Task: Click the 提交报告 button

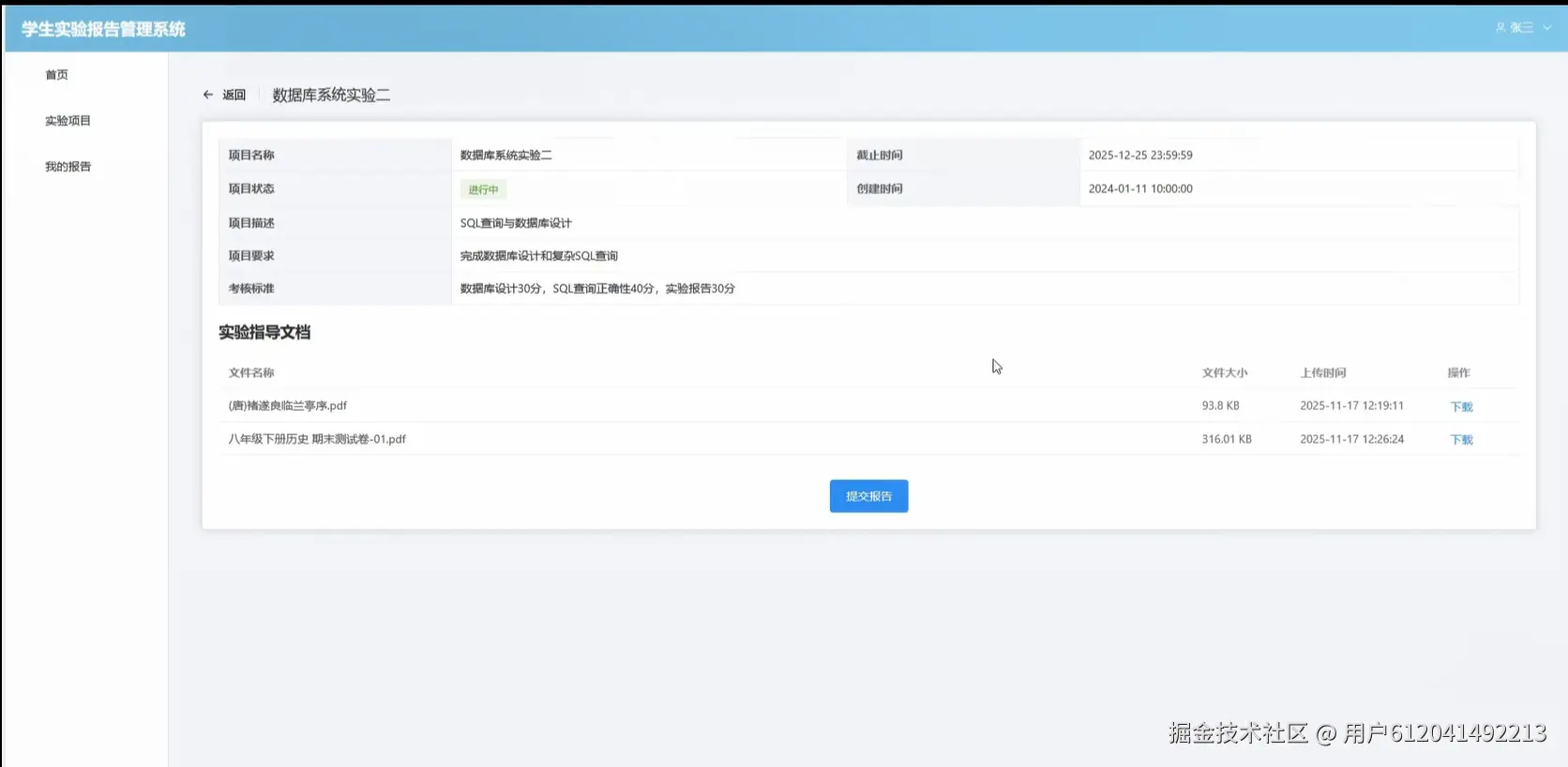Action: tap(868, 496)
